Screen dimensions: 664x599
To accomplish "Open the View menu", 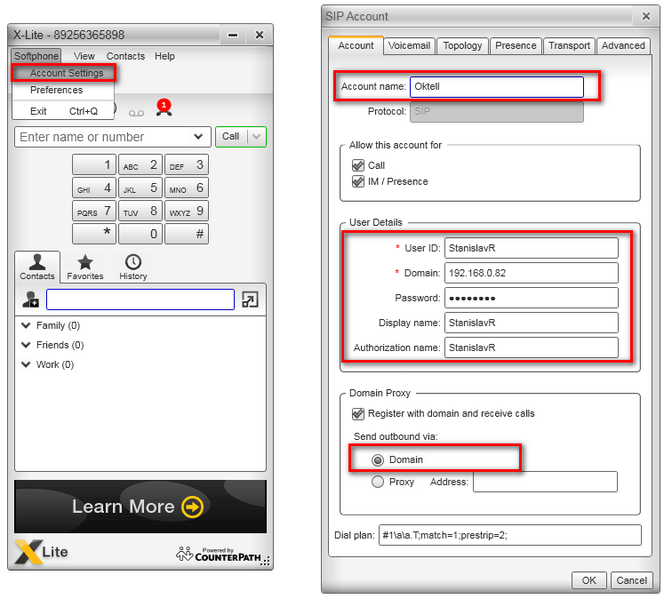I will click(84, 56).
